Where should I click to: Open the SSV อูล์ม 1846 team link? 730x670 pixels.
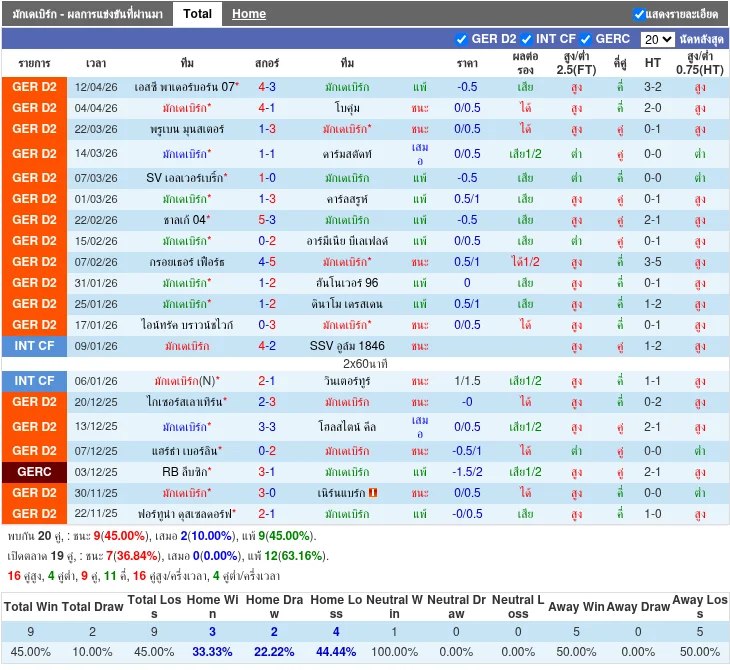(x=347, y=346)
